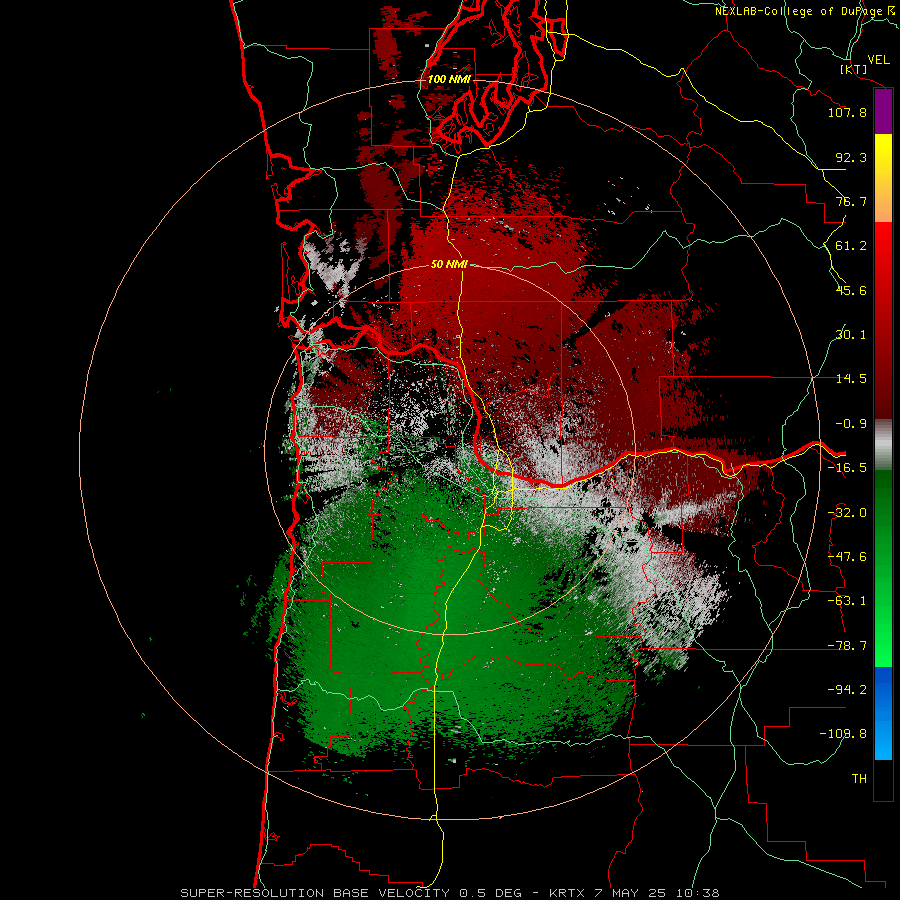Click the -109.8 velocity scale value
Screen dimensions: 900x900
[843, 734]
